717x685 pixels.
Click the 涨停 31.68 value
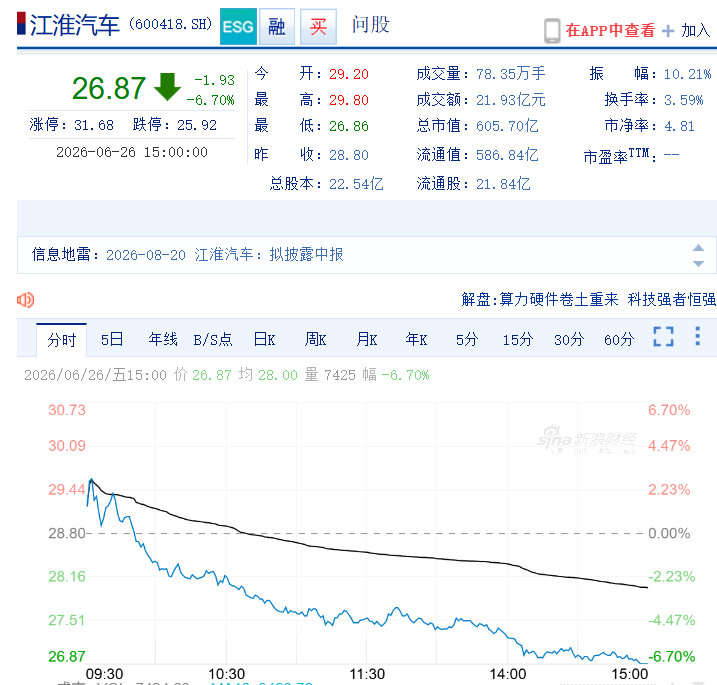(94, 125)
